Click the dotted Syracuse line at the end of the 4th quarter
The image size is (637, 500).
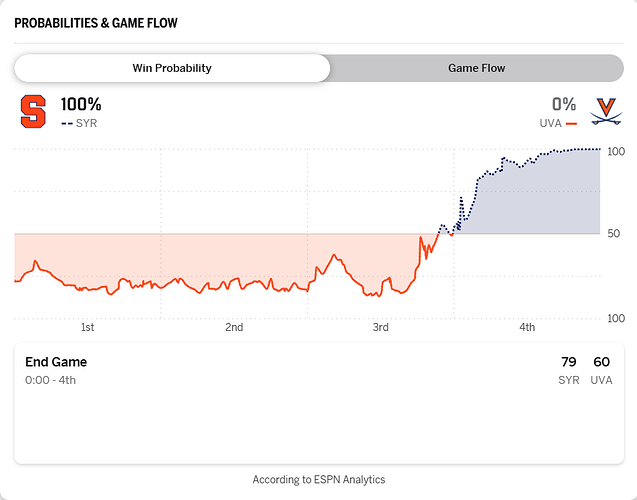599,149
